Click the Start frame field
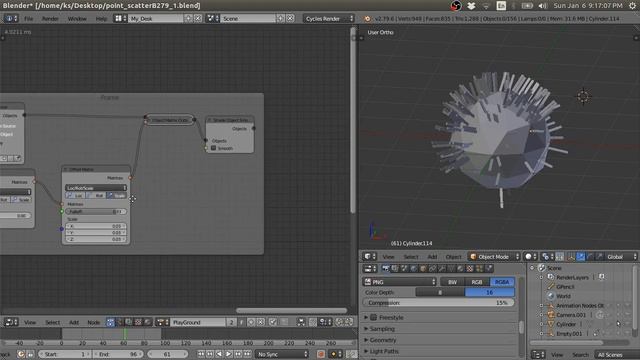 (64, 354)
